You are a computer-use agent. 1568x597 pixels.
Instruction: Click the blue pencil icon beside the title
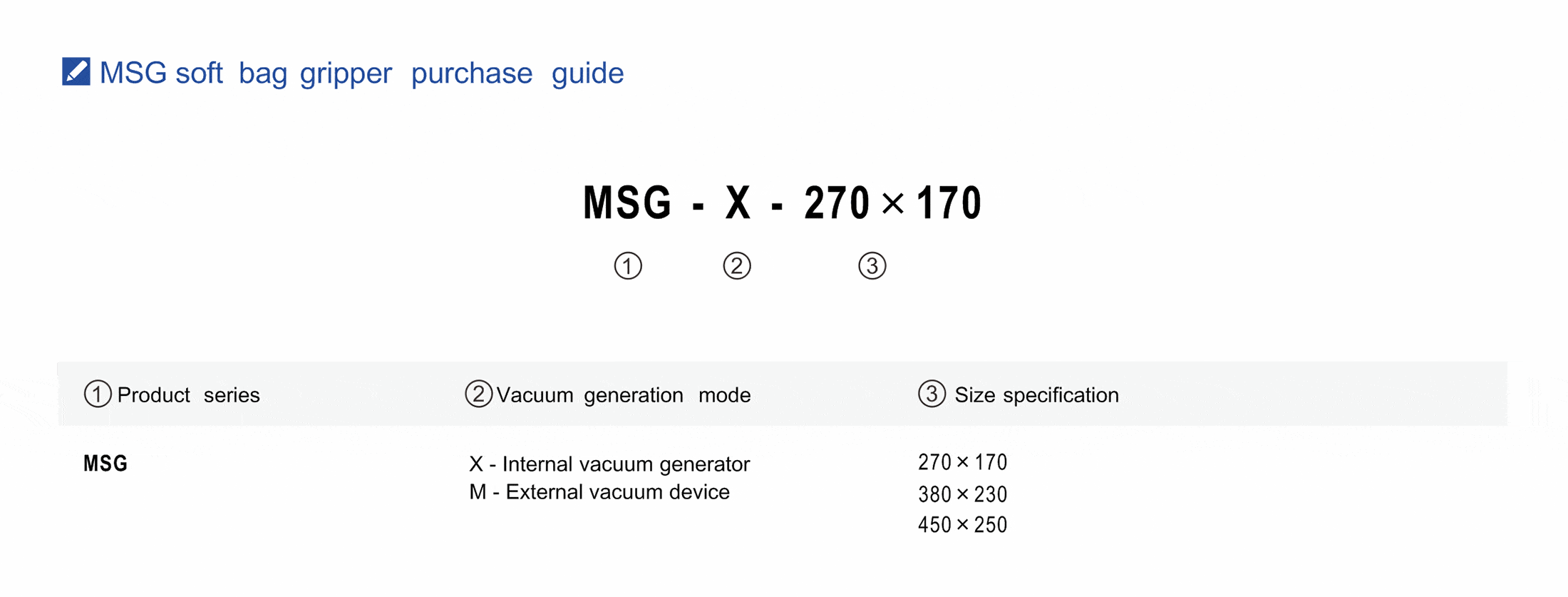pyautogui.click(x=76, y=71)
